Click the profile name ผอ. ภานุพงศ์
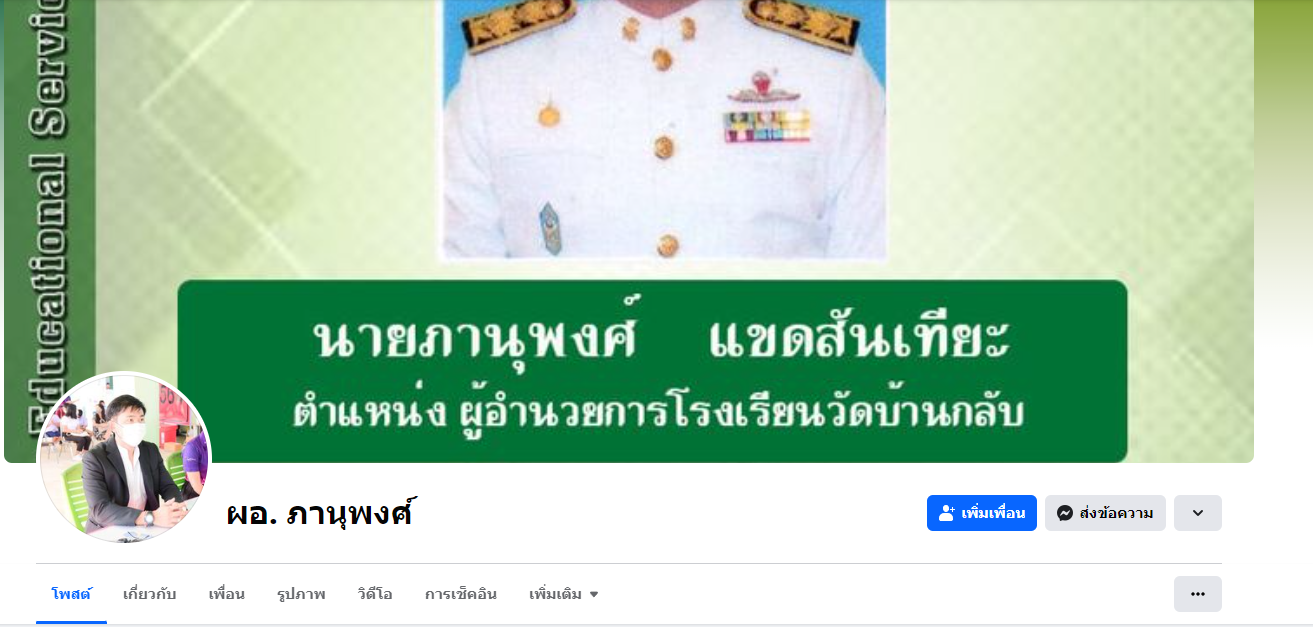This screenshot has width=1313, height=627. point(320,514)
